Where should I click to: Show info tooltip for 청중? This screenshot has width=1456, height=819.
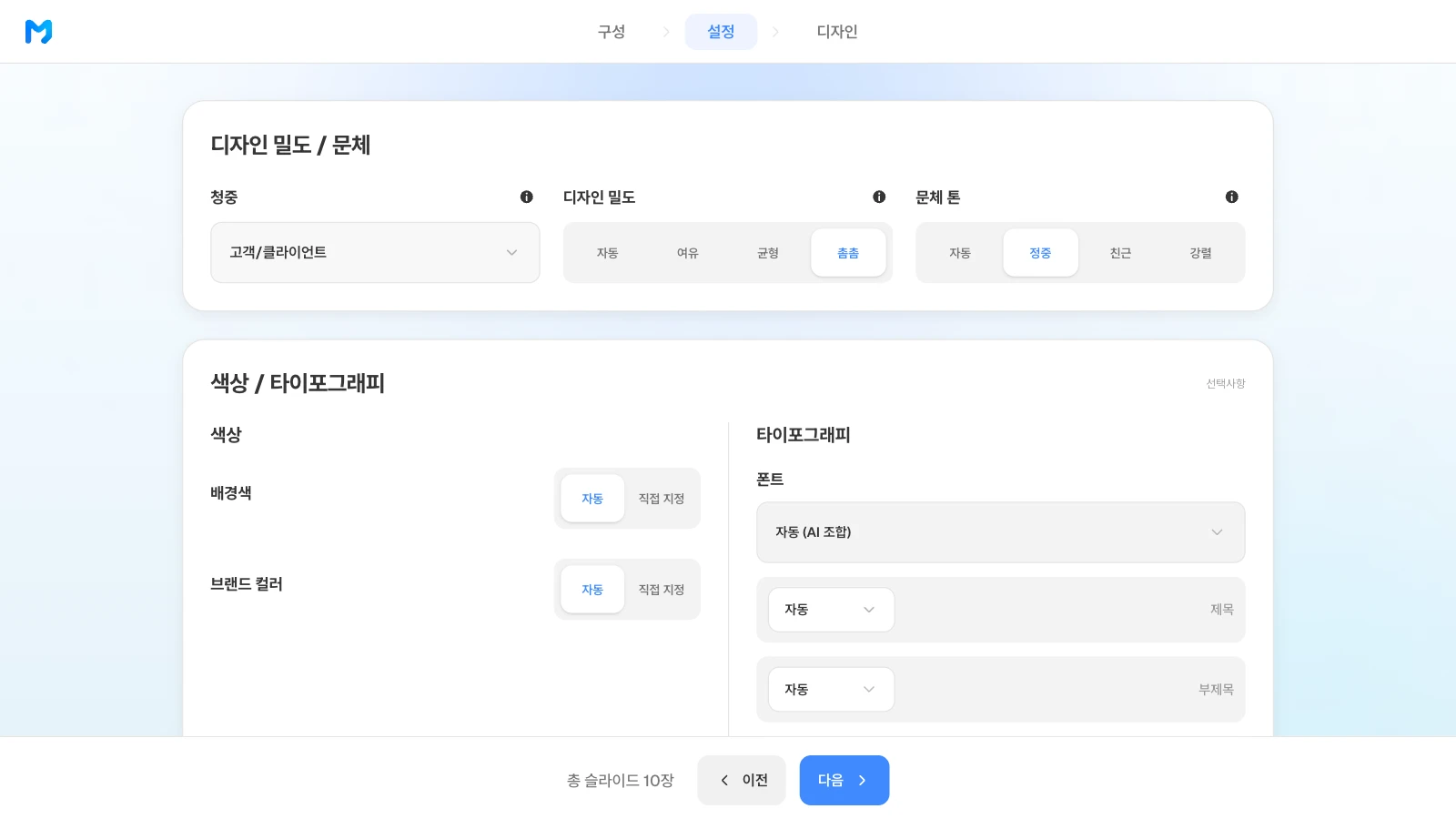pyautogui.click(x=526, y=197)
